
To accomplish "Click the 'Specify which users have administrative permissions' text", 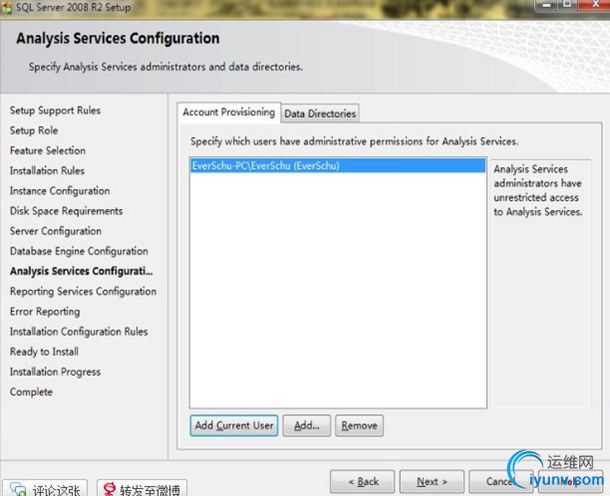I will coord(354,141).
